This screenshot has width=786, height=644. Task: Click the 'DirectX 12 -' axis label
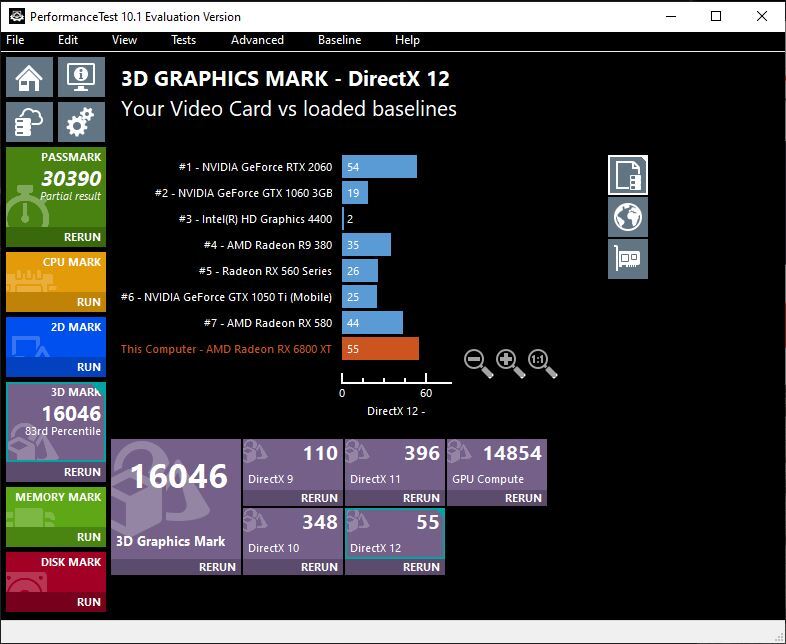pyautogui.click(x=396, y=411)
